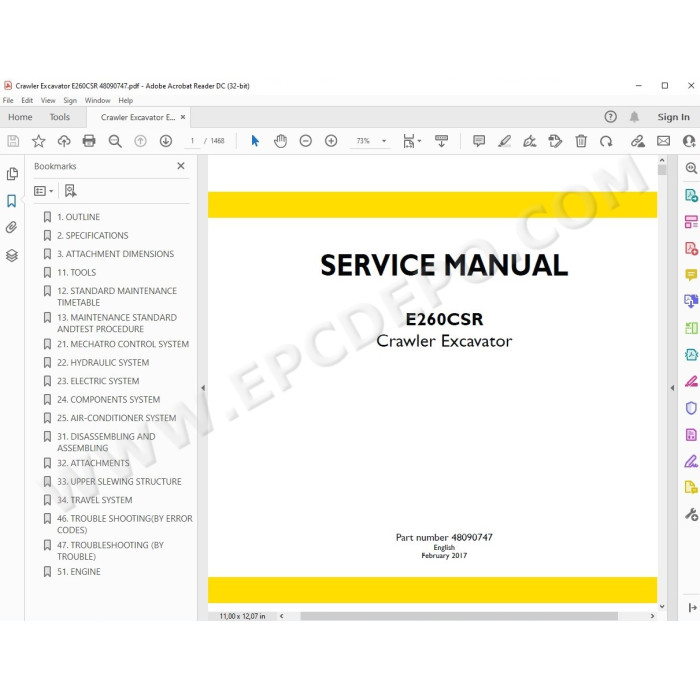Expand the right tool rail arrow

[692, 607]
